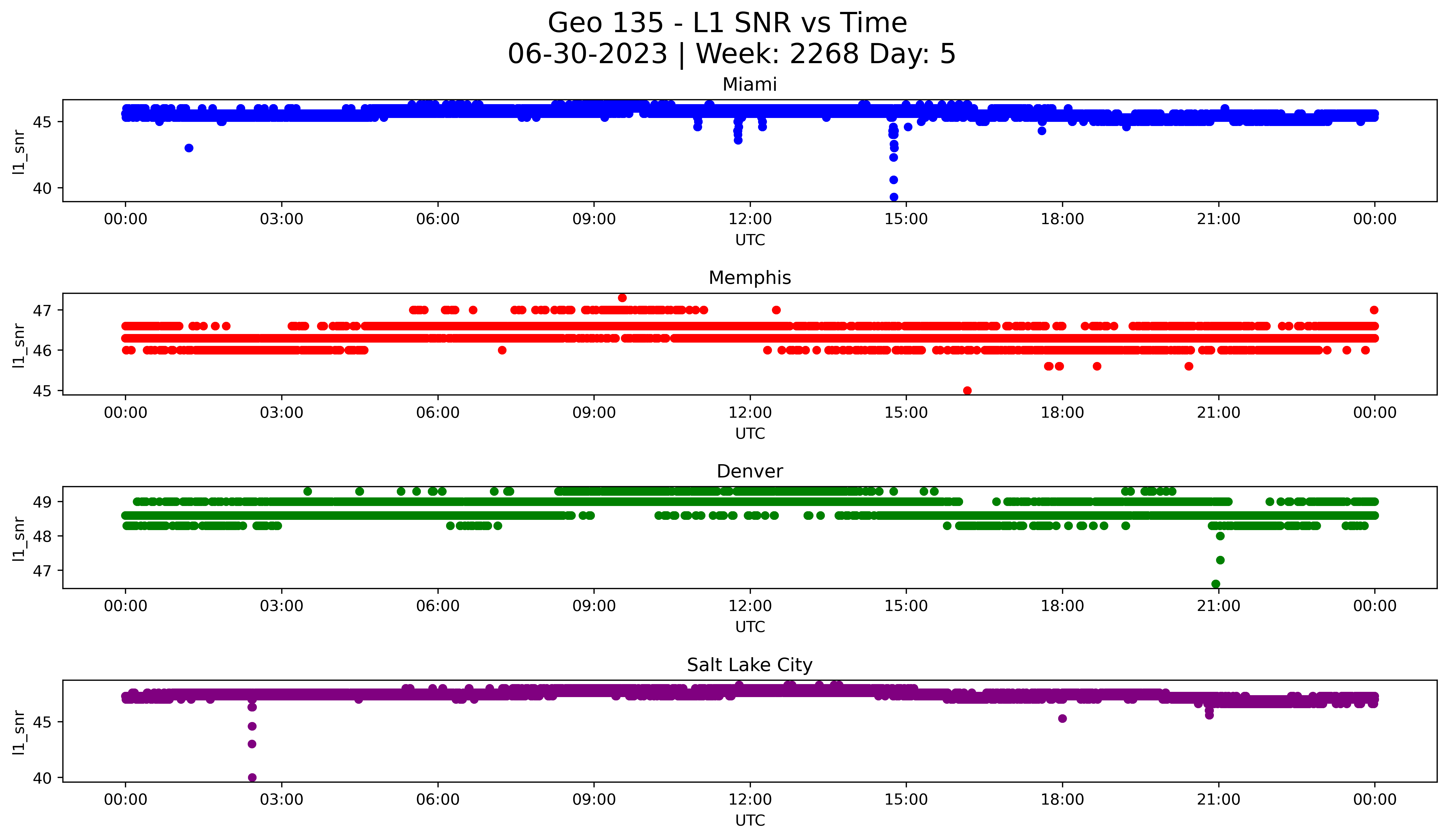Click the '47' y-tick label on Memphis plot
The image size is (1448, 840).
(x=42, y=311)
